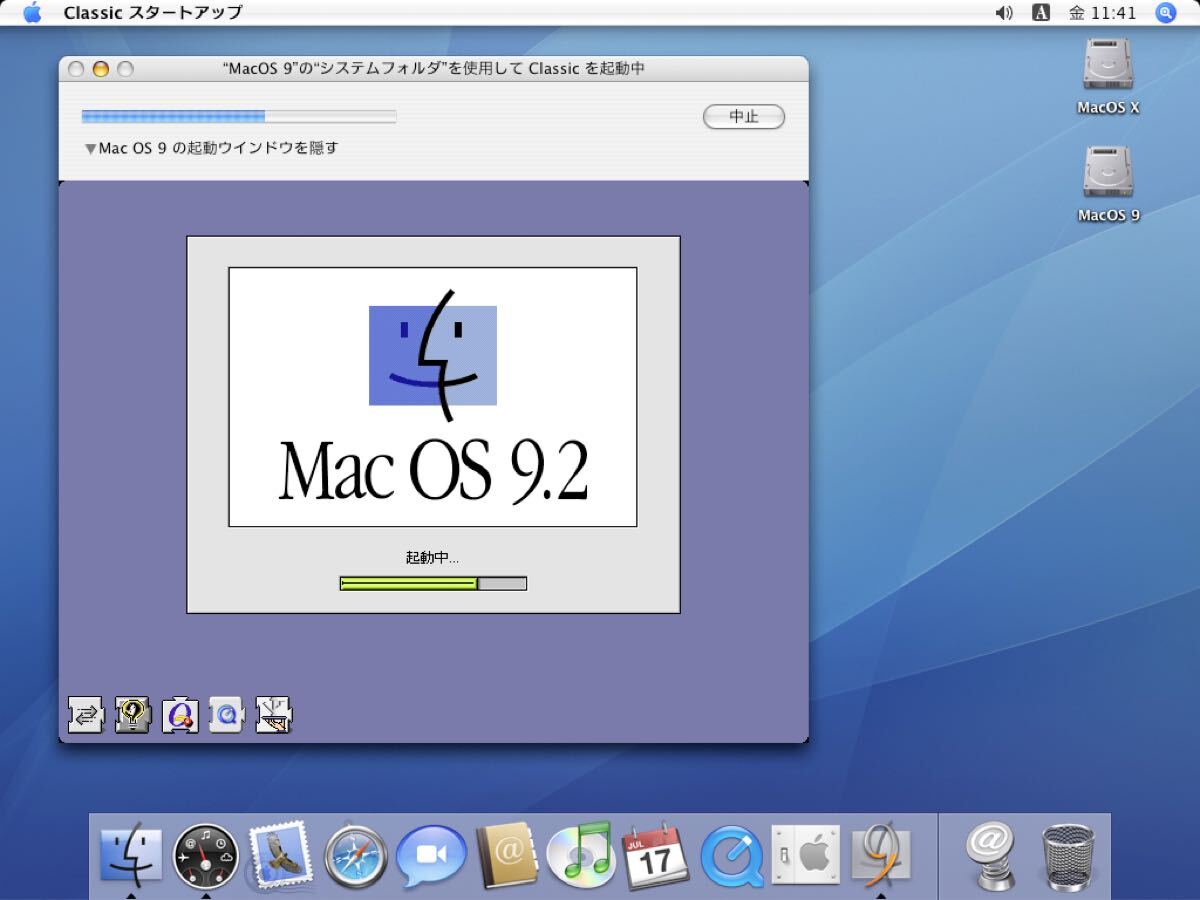Open Address Book in the Dock

click(507, 856)
